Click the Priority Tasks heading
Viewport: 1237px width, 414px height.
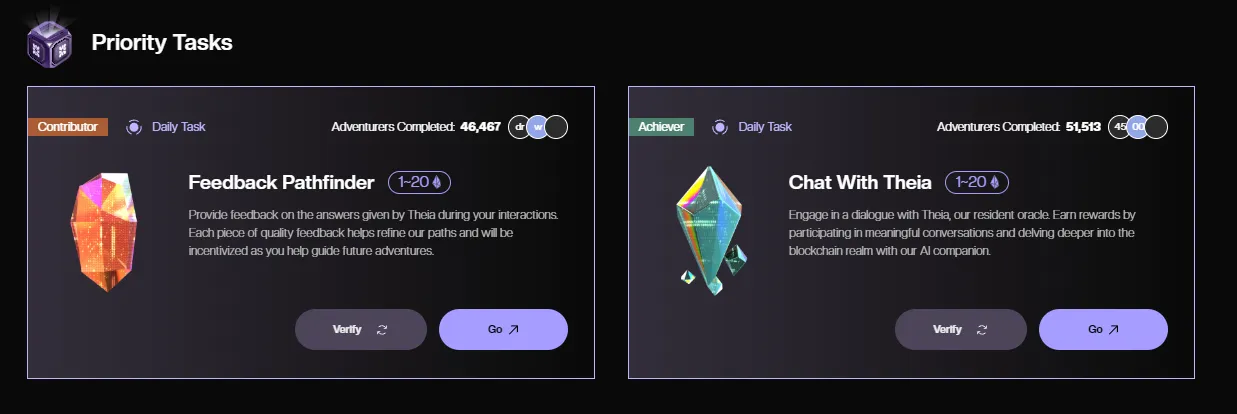[162, 43]
